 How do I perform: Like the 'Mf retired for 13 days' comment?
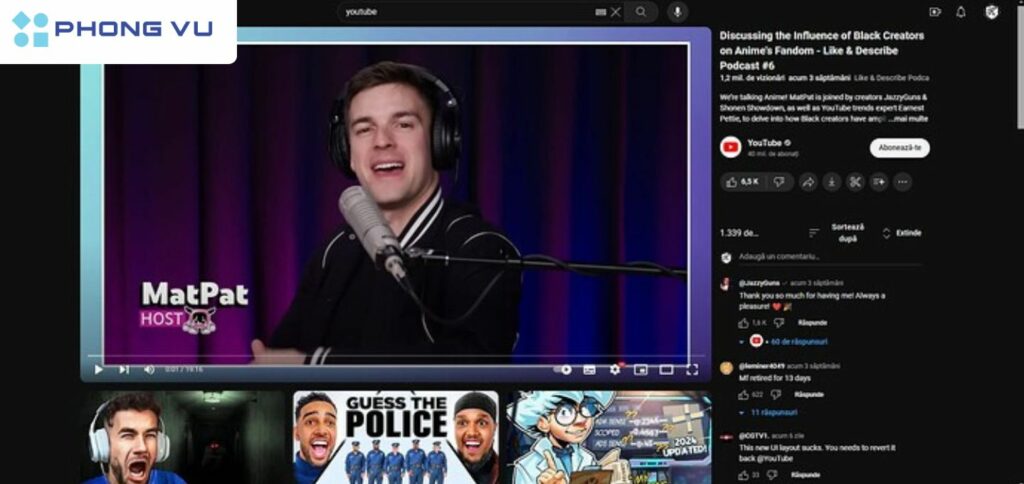coord(743,395)
